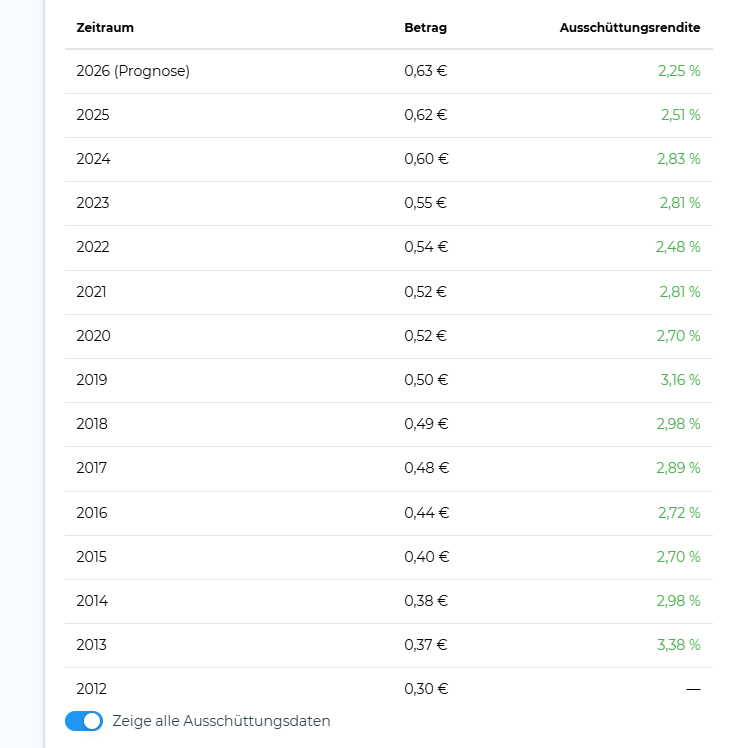Click the Ausschüttungsrendite column header
This screenshot has height=748, width=732.
pyautogui.click(x=630, y=28)
